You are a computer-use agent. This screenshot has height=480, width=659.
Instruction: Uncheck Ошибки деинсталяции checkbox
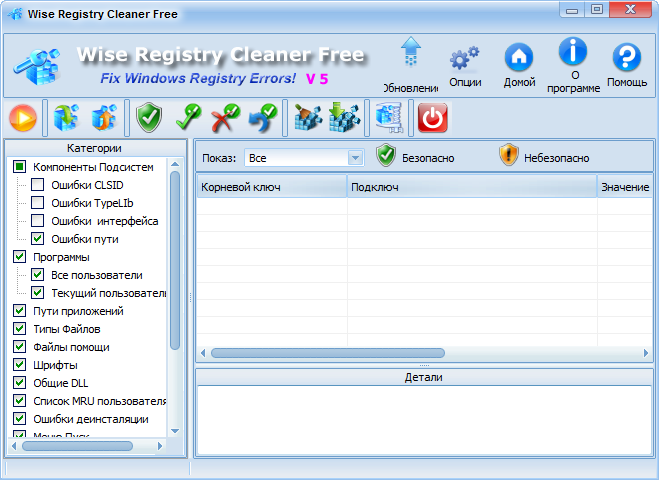coord(19,419)
